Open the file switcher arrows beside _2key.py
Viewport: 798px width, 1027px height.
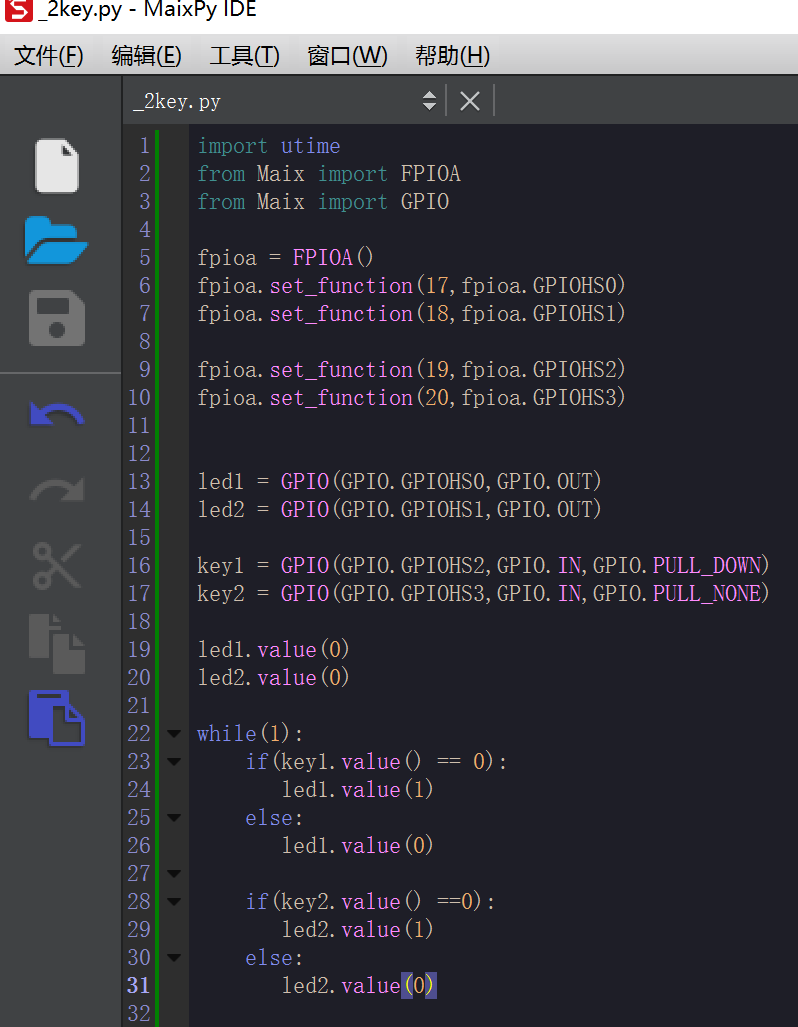[x=429, y=100]
